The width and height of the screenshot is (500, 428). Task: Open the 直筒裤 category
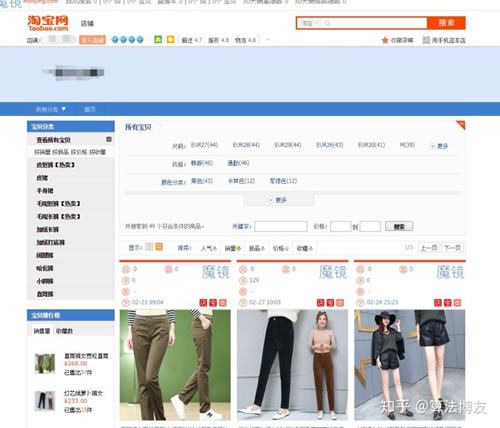[45, 294]
